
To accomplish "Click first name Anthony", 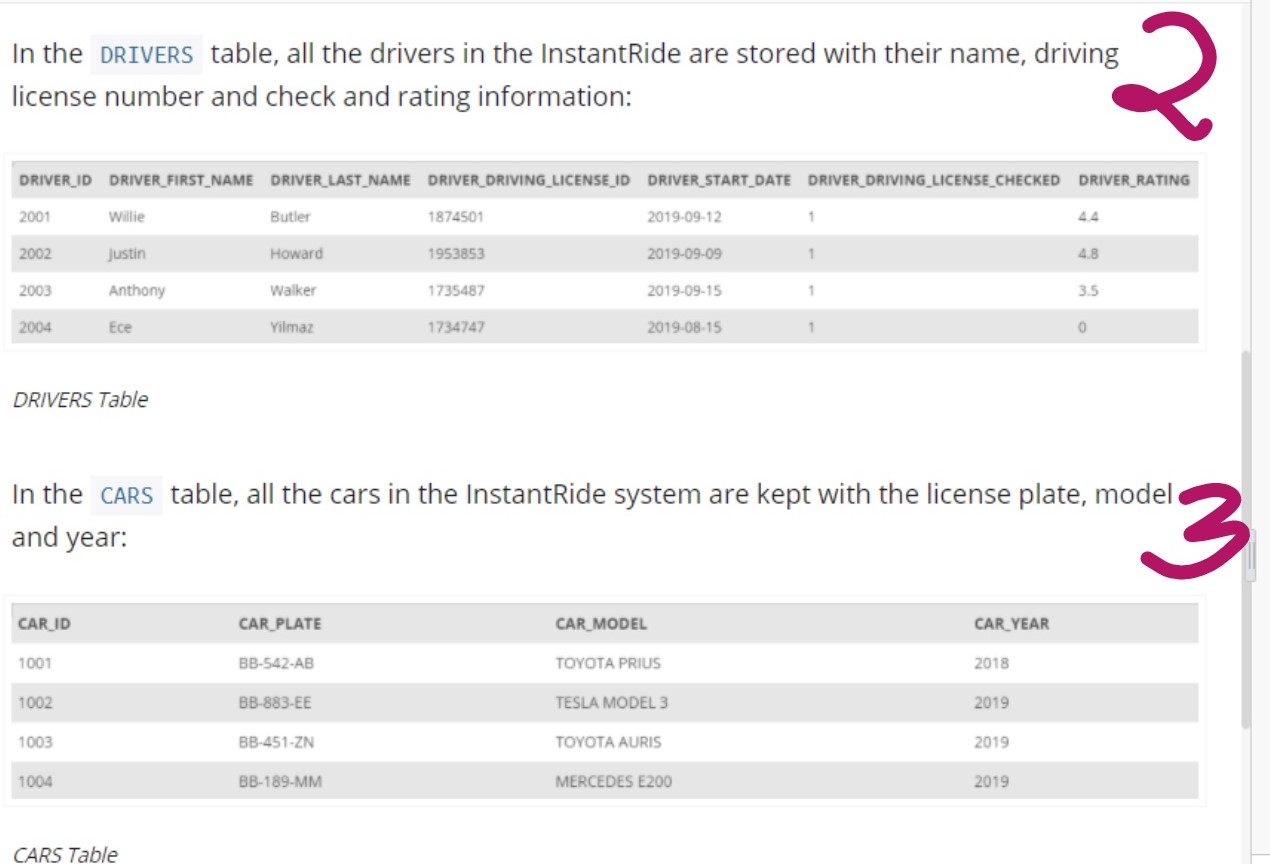I will coord(137,291).
